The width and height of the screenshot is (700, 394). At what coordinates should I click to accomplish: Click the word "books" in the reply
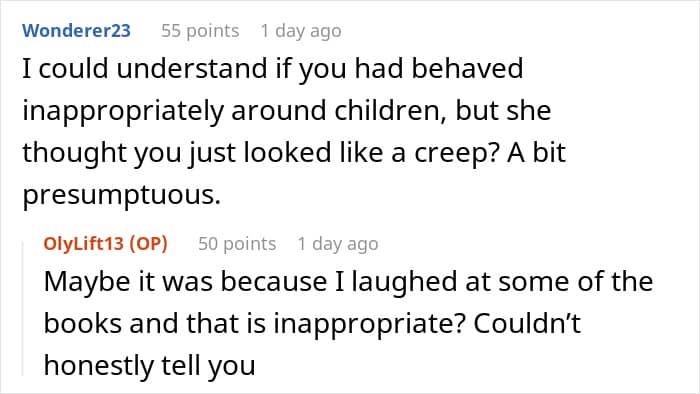[83, 323]
